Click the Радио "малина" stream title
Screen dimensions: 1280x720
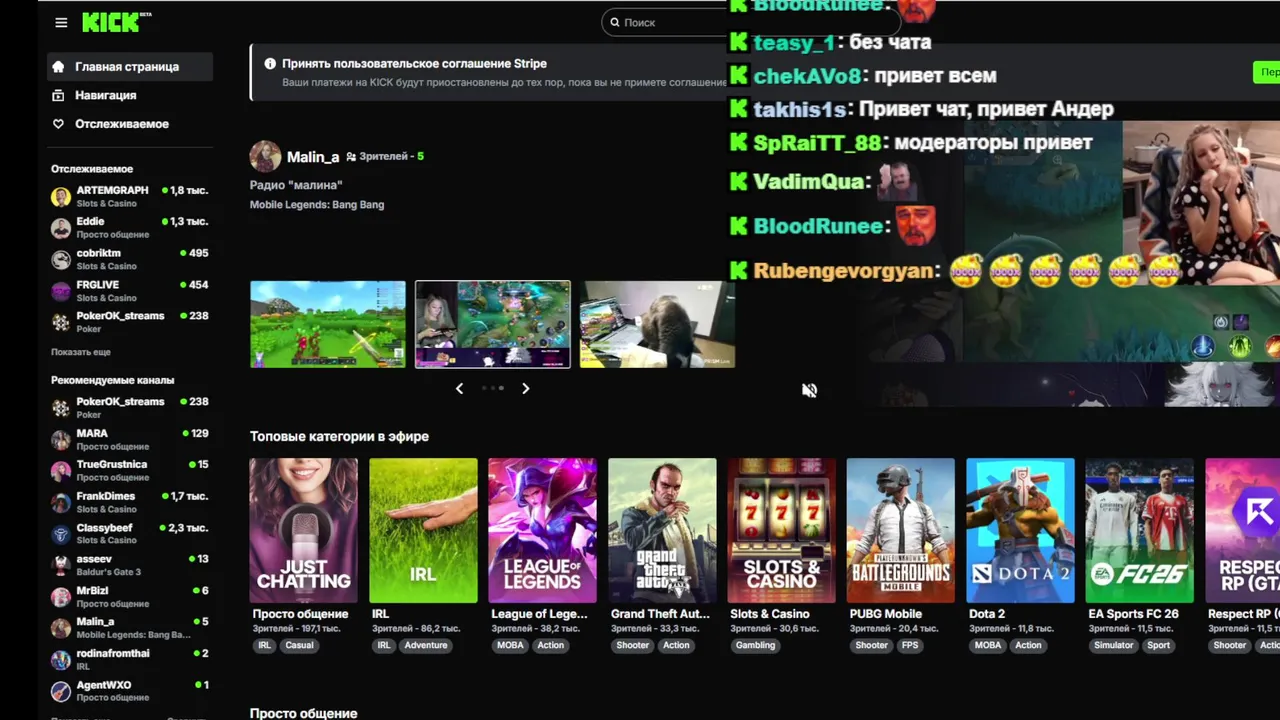(x=296, y=185)
